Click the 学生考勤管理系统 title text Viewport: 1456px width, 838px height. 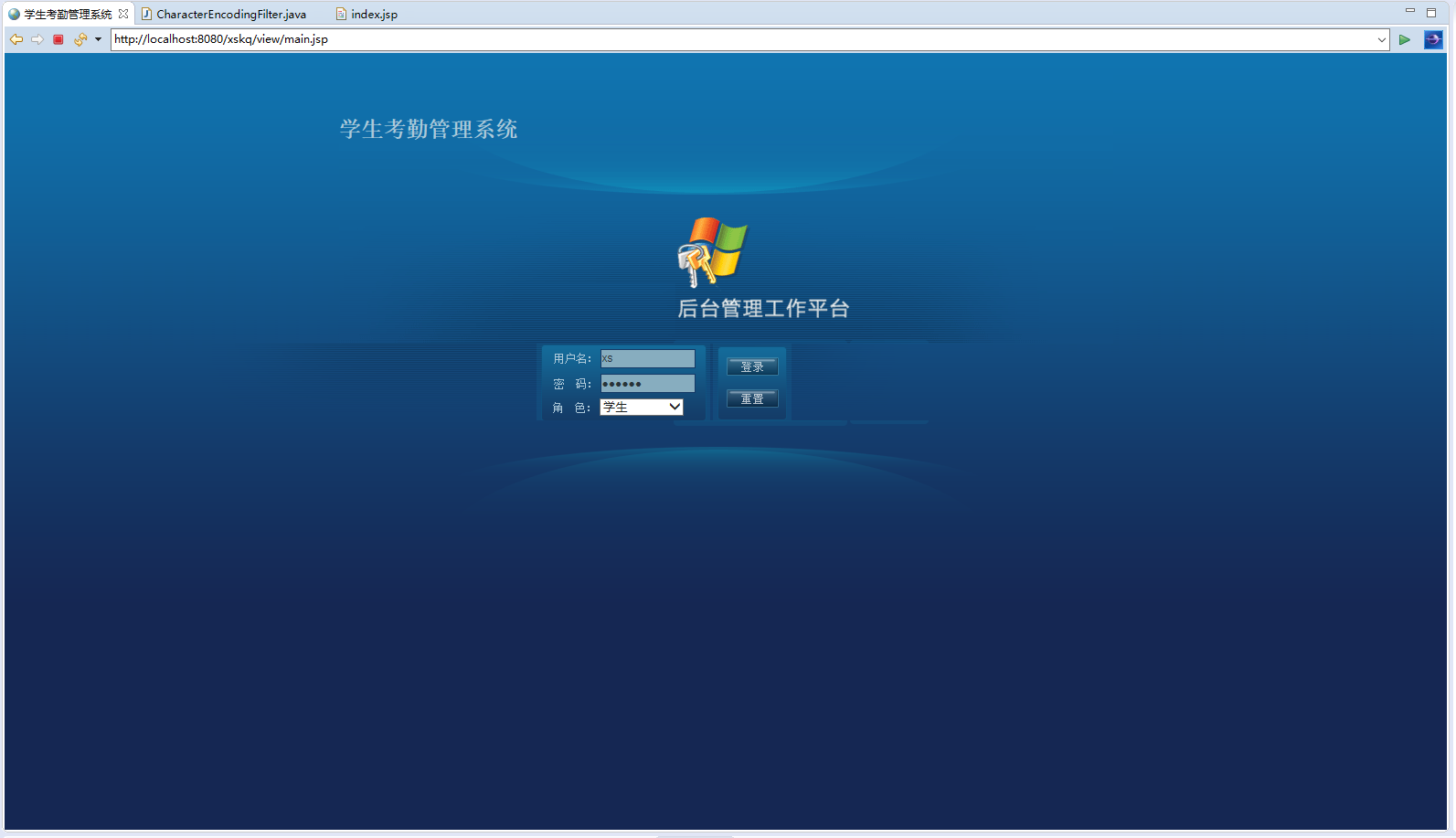(429, 130)
